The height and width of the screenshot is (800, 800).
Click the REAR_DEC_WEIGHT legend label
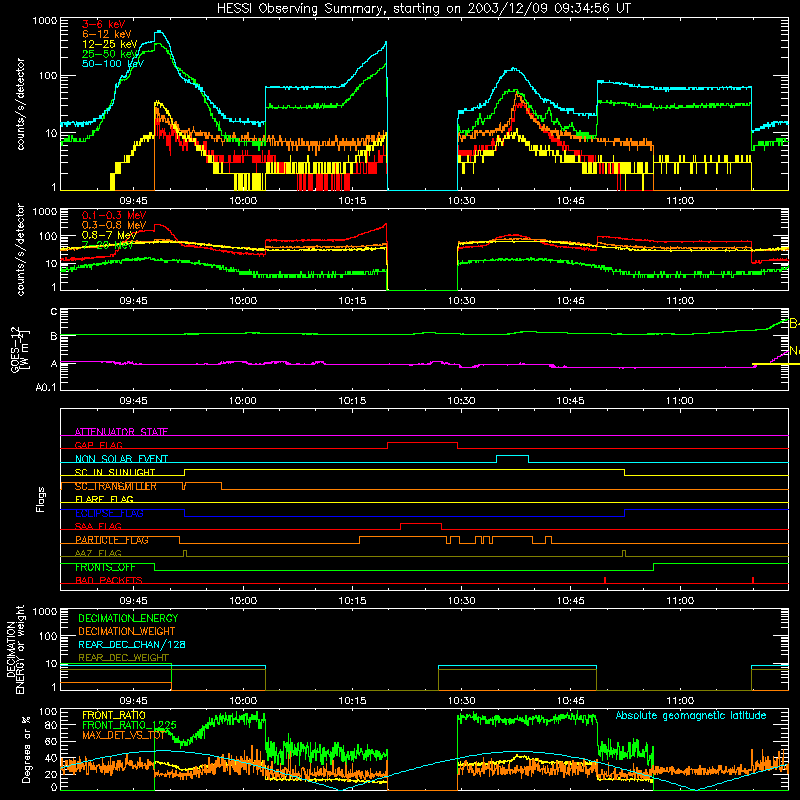[123, 658]
